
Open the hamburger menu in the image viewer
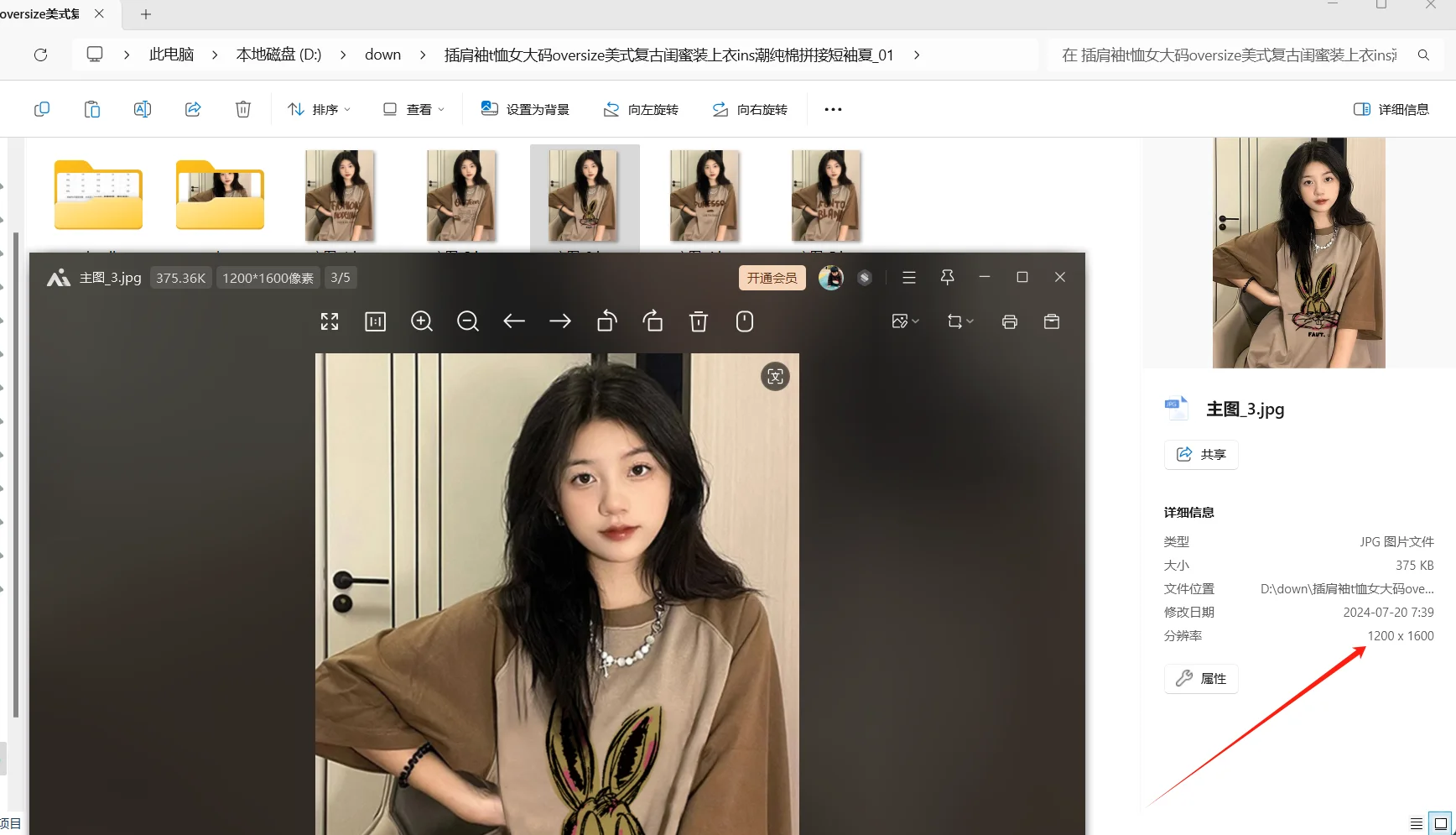909,277
